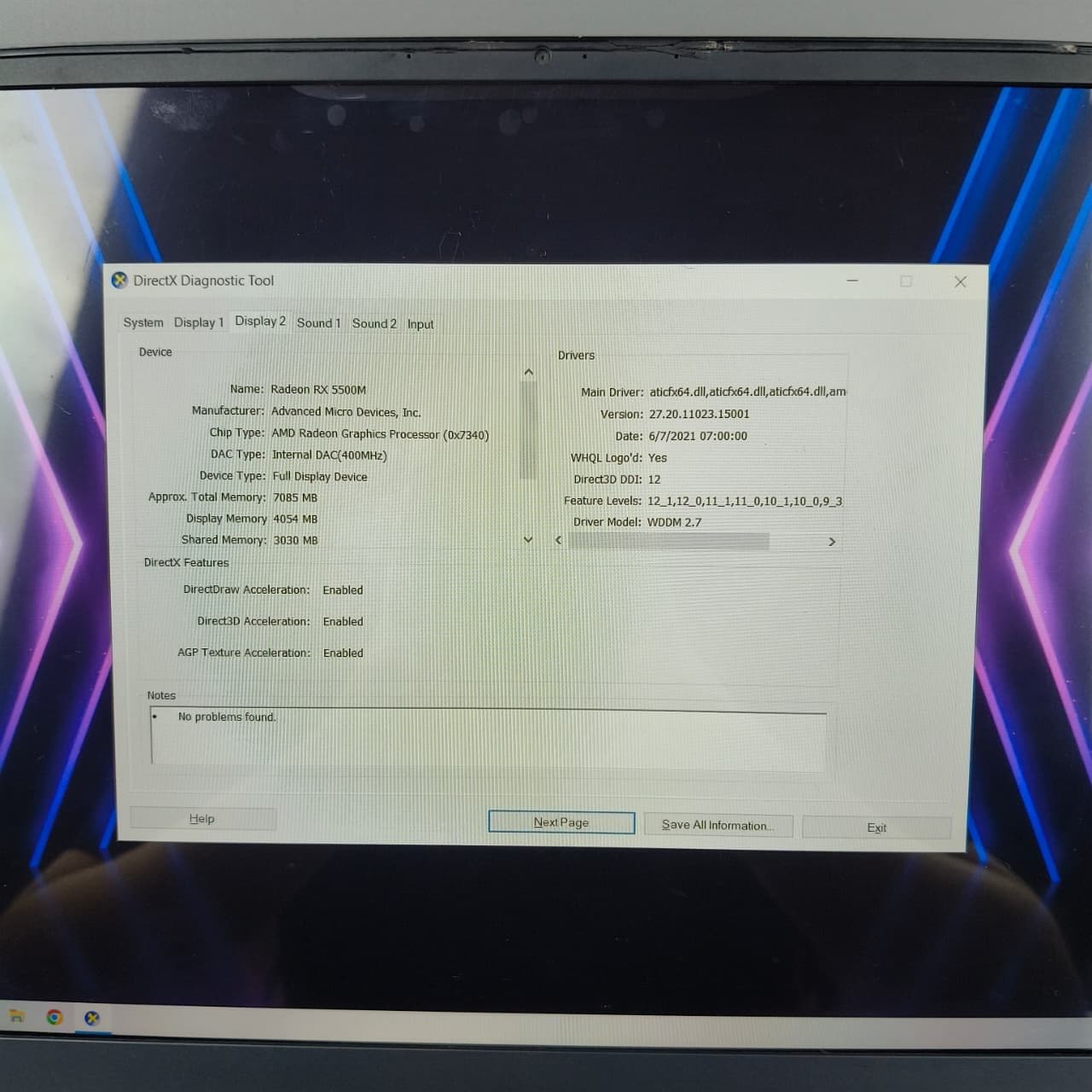
Task: Click Device list scroll down arrow
Action: tap(528, 539)
